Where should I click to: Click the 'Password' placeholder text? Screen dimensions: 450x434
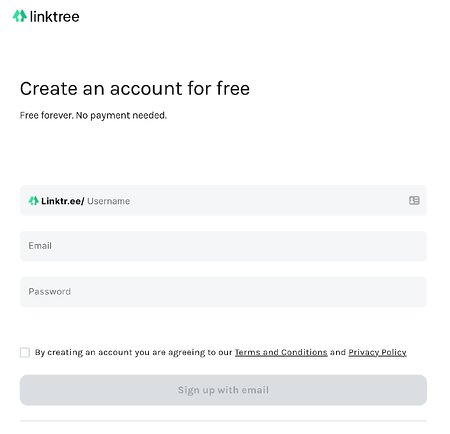(49, 292)
